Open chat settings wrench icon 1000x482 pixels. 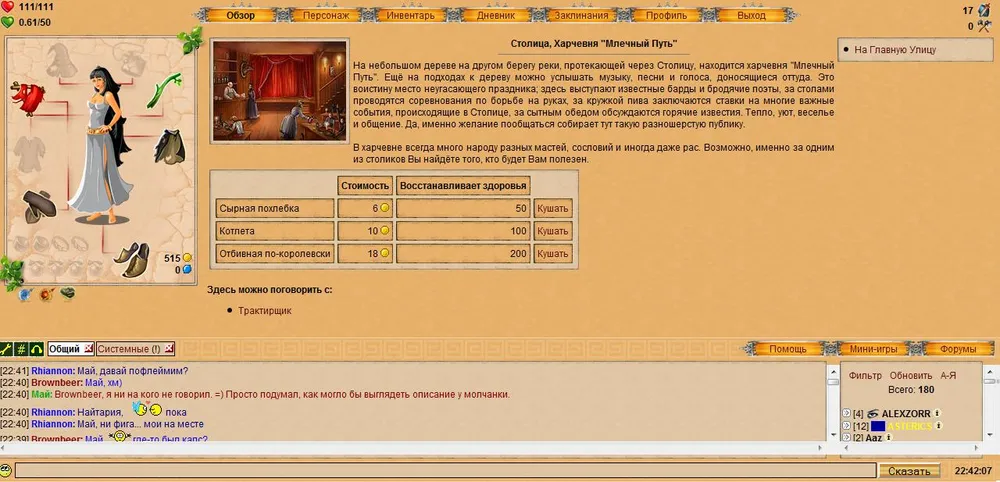pyautogui.click(x=6, y=349)
